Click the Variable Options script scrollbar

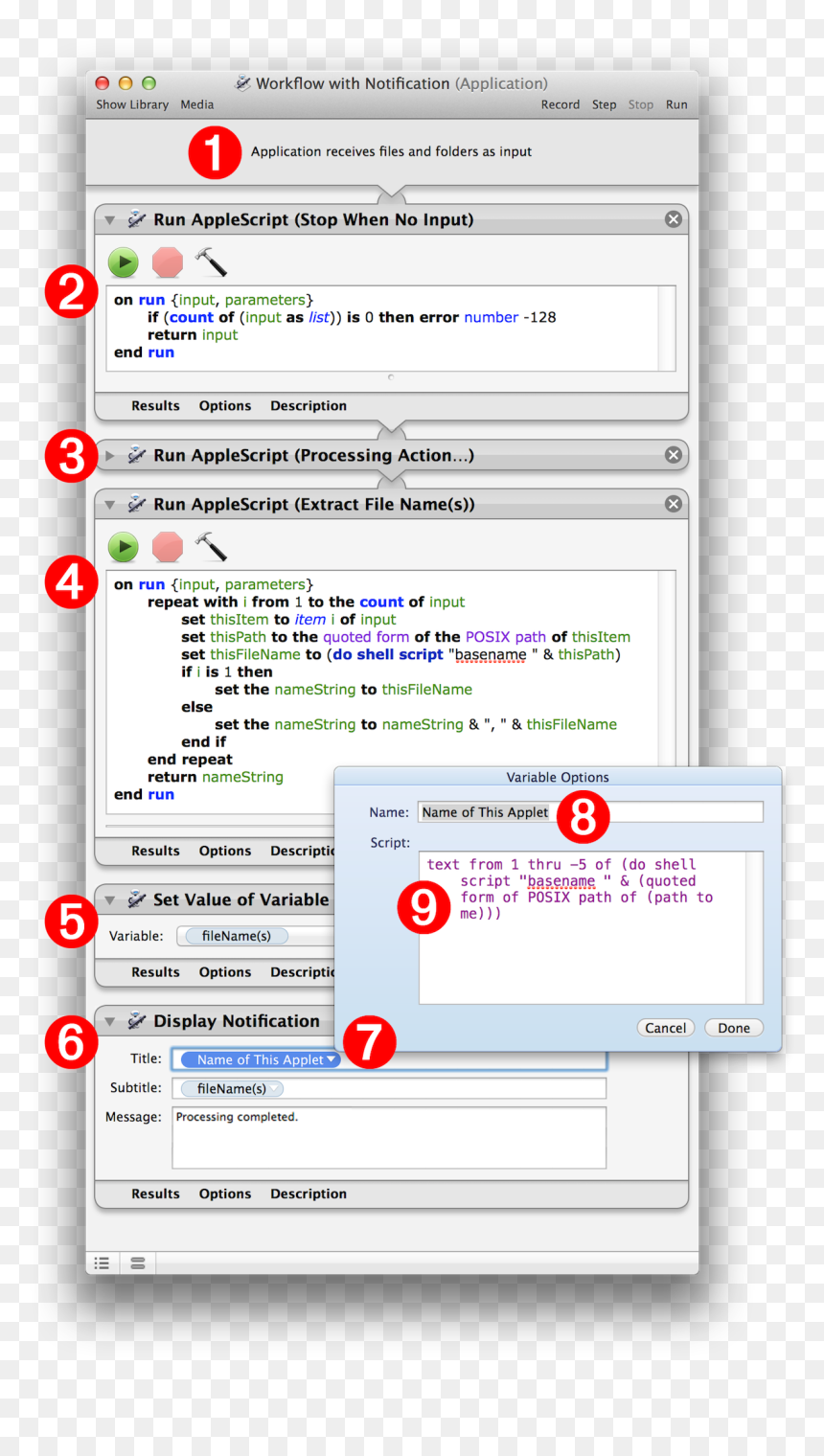[x=755, y=927]
